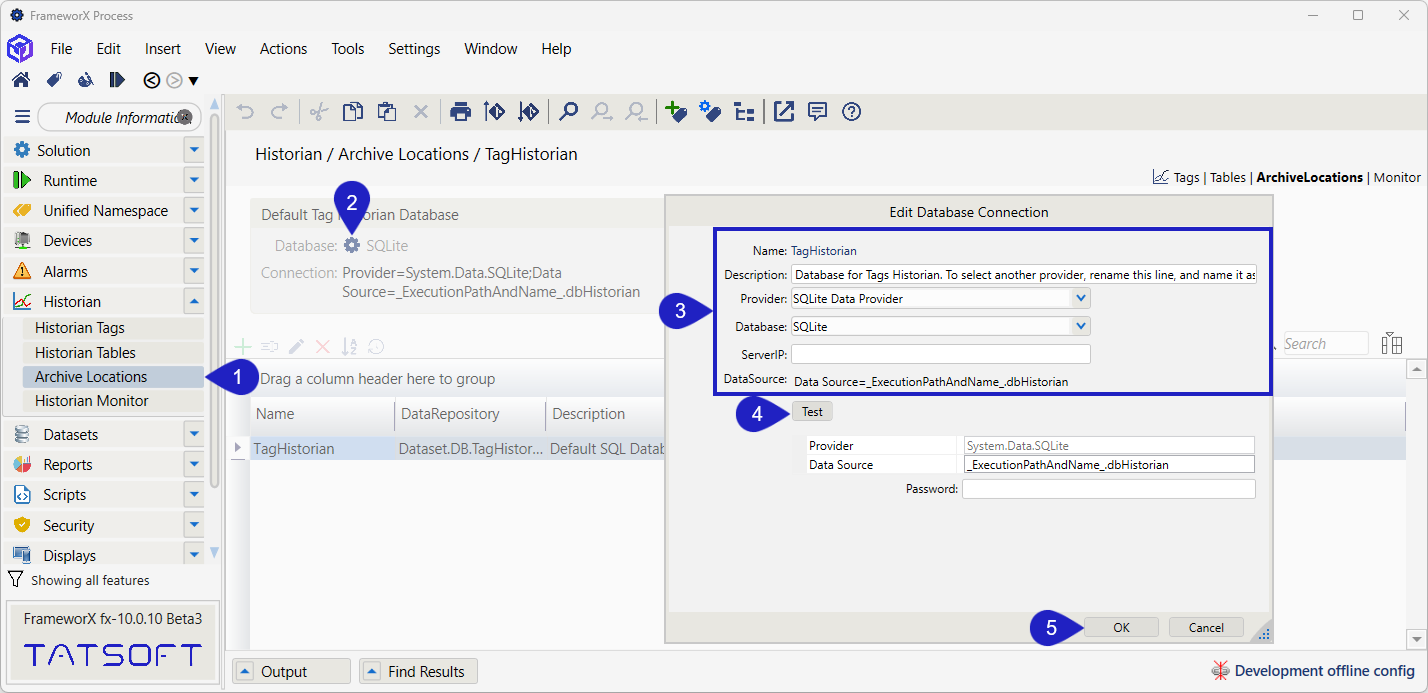Viewport: 1428px width, 693px height.
Task: Open the Provider dropdown list
Action: (x=1079, y=298)
